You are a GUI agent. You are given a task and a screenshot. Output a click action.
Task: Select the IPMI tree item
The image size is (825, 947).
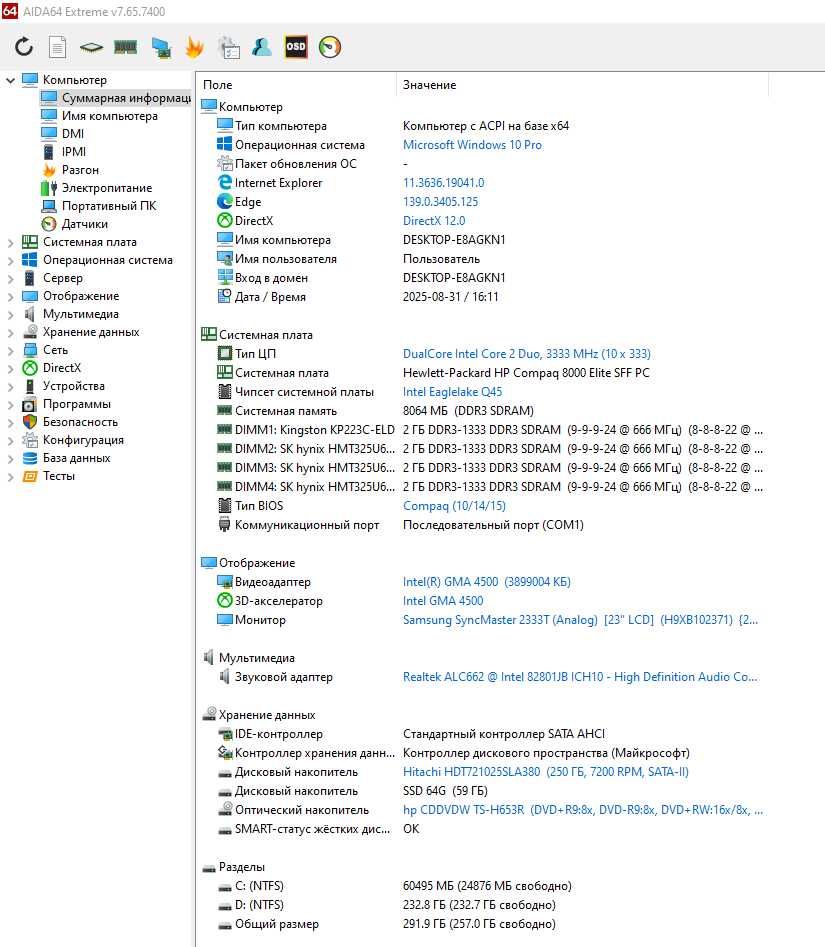74,152
